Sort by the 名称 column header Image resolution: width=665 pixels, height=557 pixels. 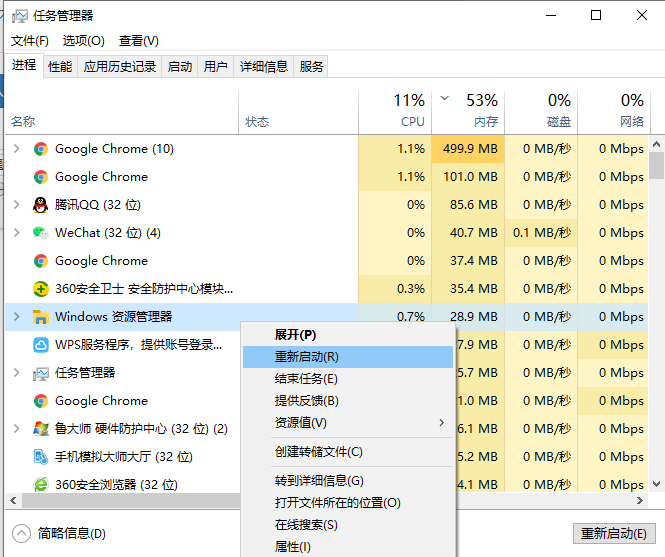click(122, 112)
